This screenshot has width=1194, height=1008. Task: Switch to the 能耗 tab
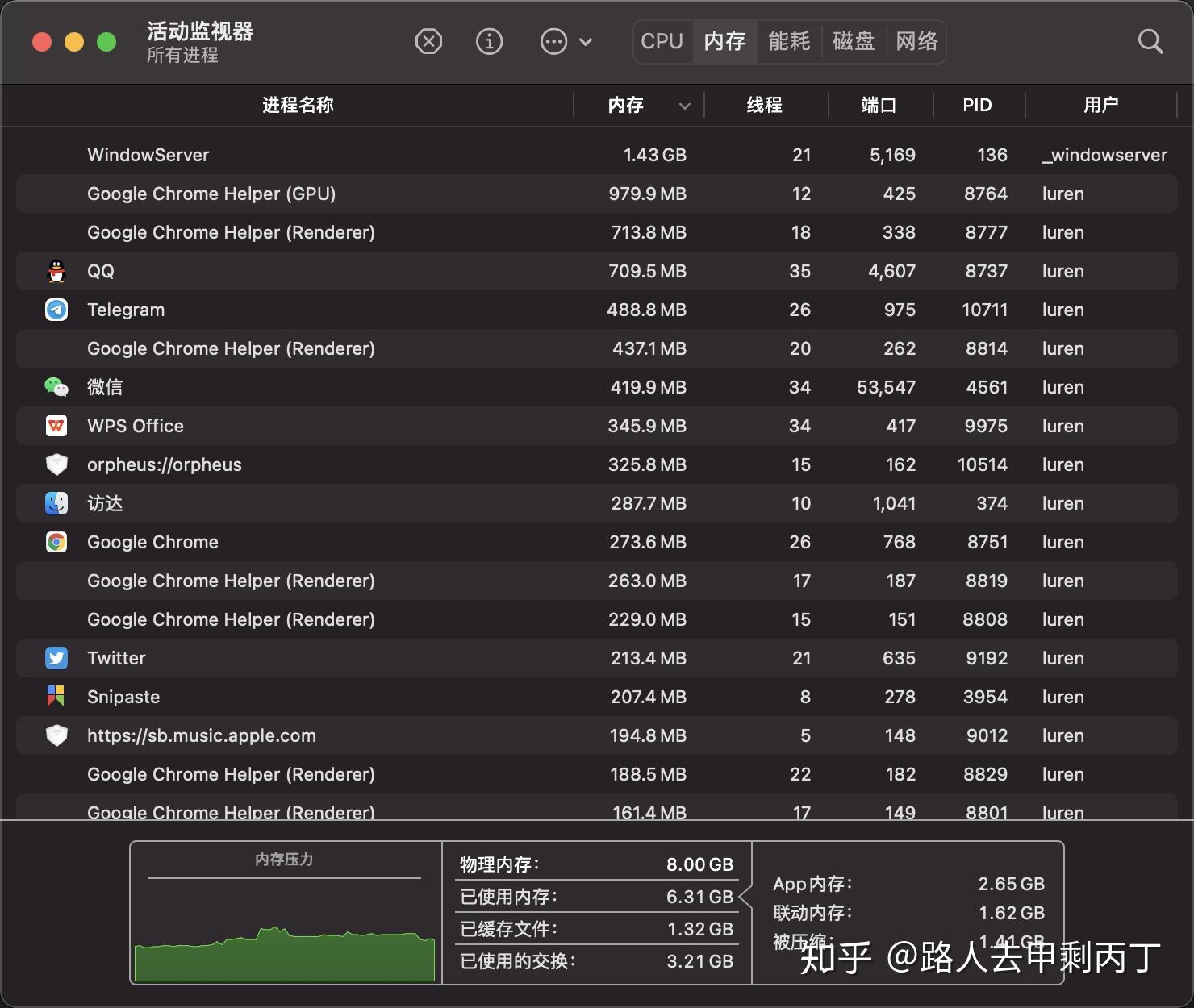click(x=789, y=41)
